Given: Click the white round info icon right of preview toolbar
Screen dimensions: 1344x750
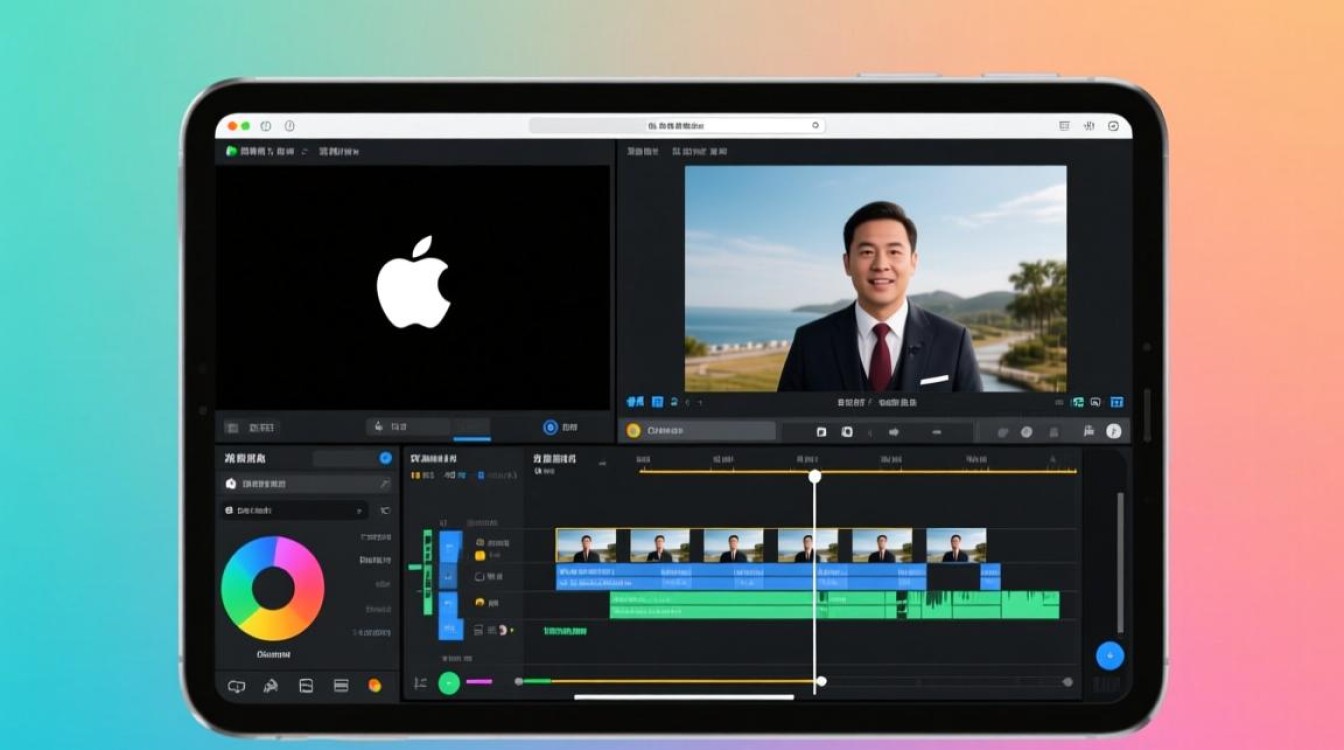Looking at the screenshot, I should click(x=1114, y=432).
